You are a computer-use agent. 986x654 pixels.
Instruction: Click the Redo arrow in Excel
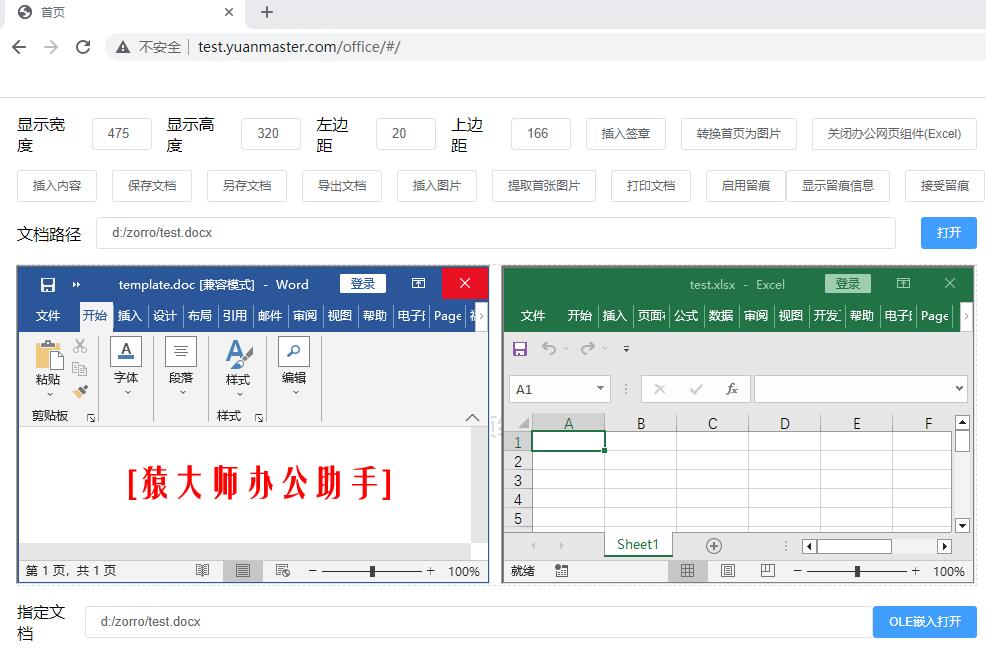pyautogui.click(x=588, y=348)
